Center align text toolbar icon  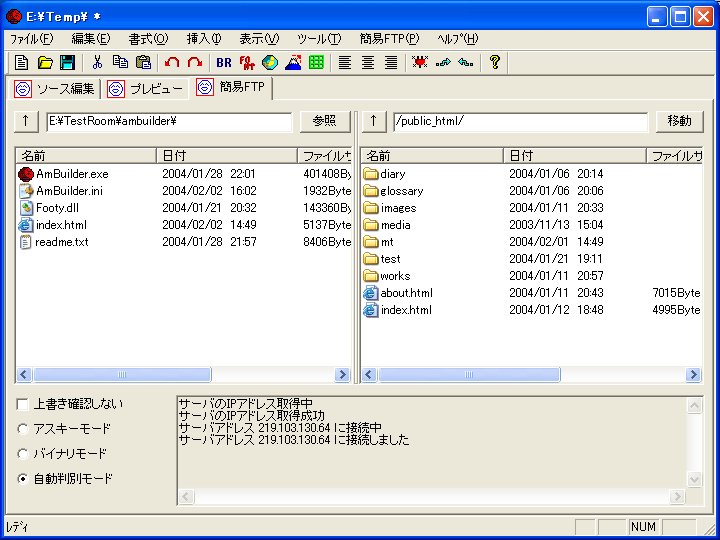(x=368, y=62)
